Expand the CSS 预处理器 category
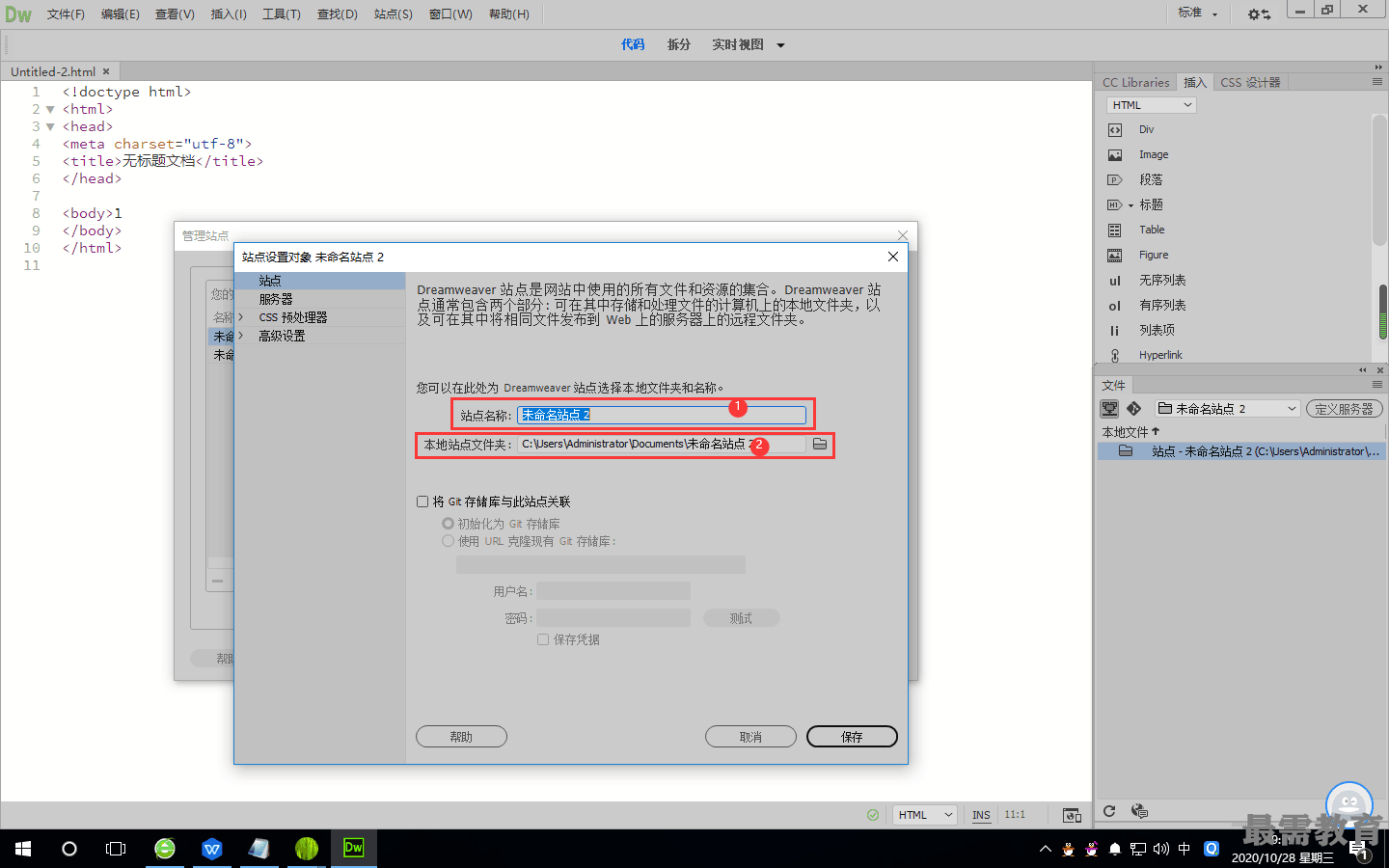This screenshot has height=868, width=1389. tap(241, 317)
